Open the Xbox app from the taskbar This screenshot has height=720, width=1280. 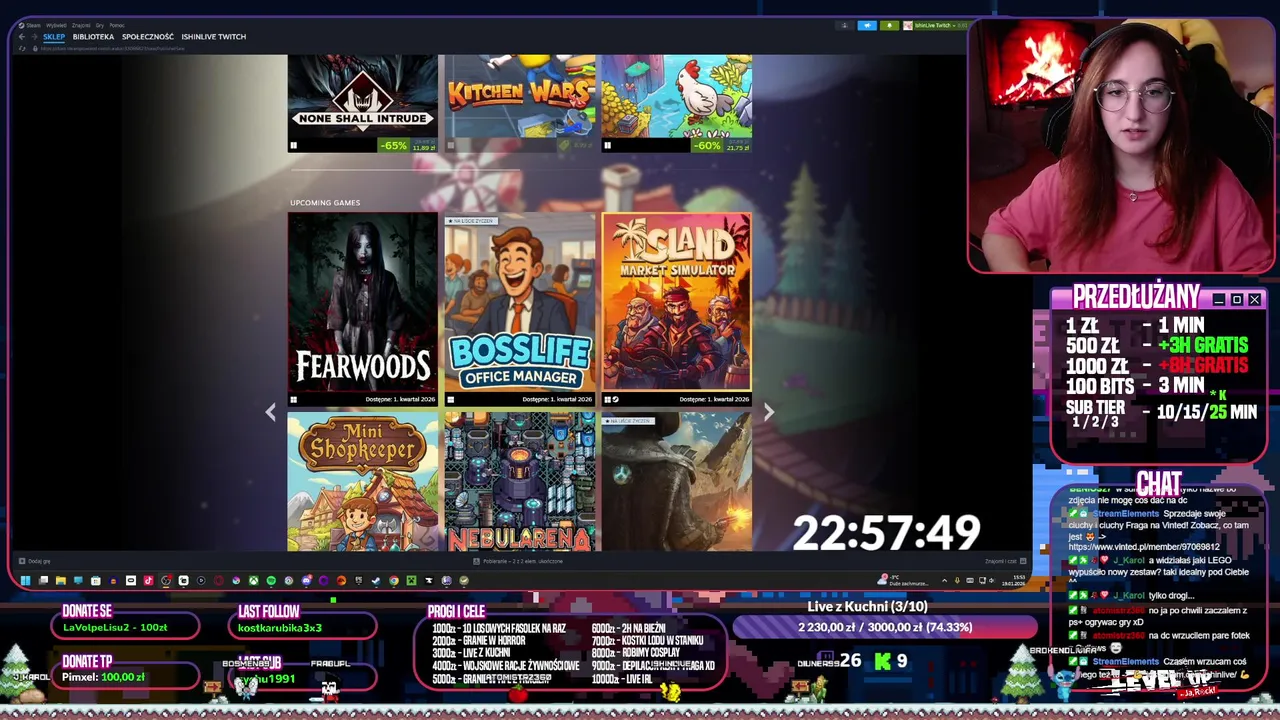click(x=254, y=580)
